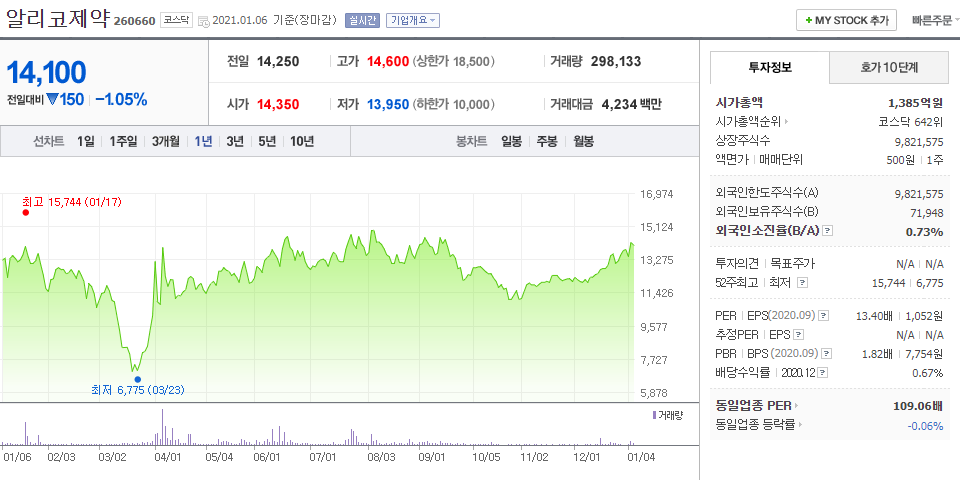Click the current price 14,100
Viewport: 961px width, 480px height.
(x=47, y=72)
